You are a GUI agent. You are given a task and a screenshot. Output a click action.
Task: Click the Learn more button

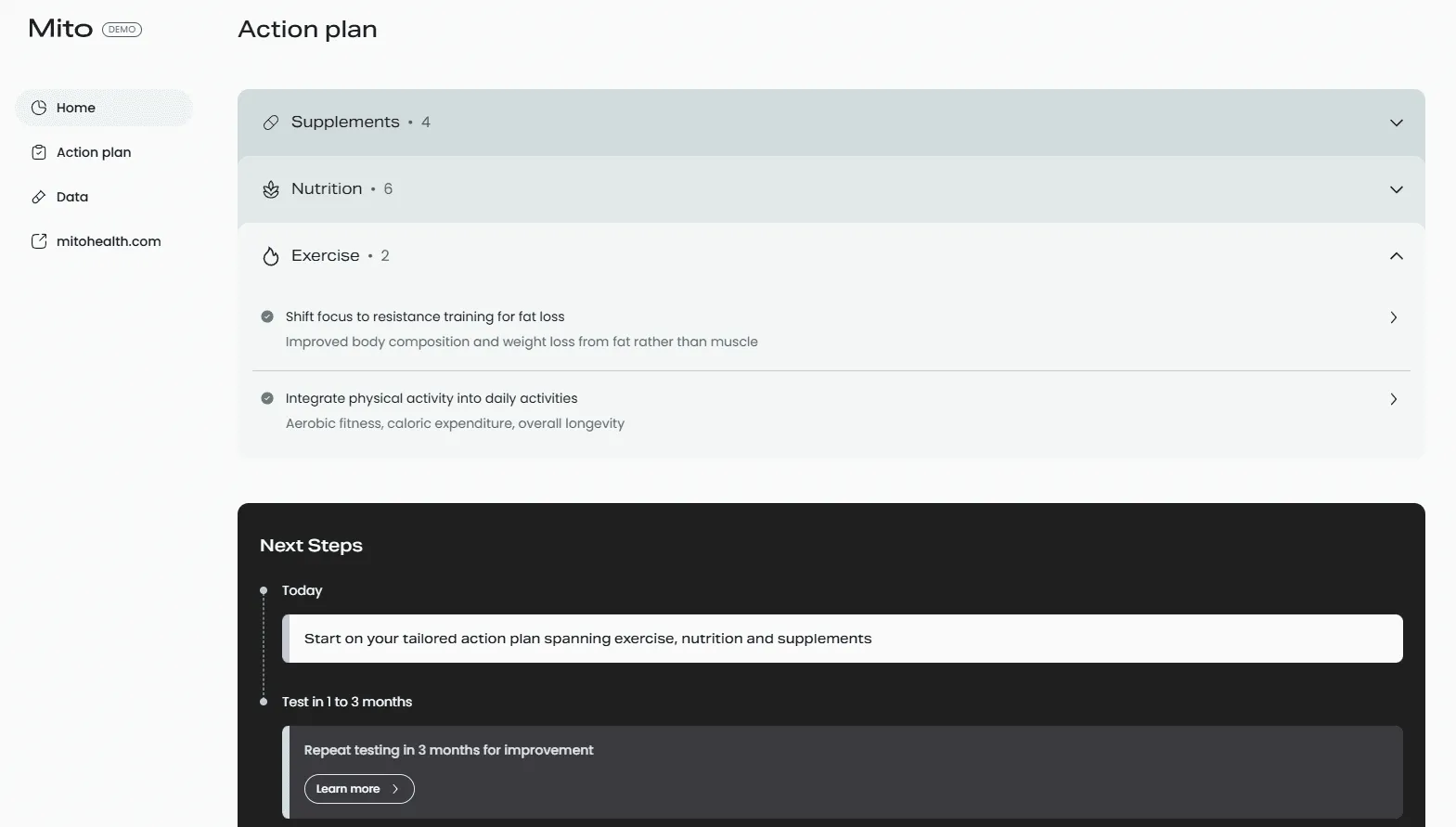(359, 789)
